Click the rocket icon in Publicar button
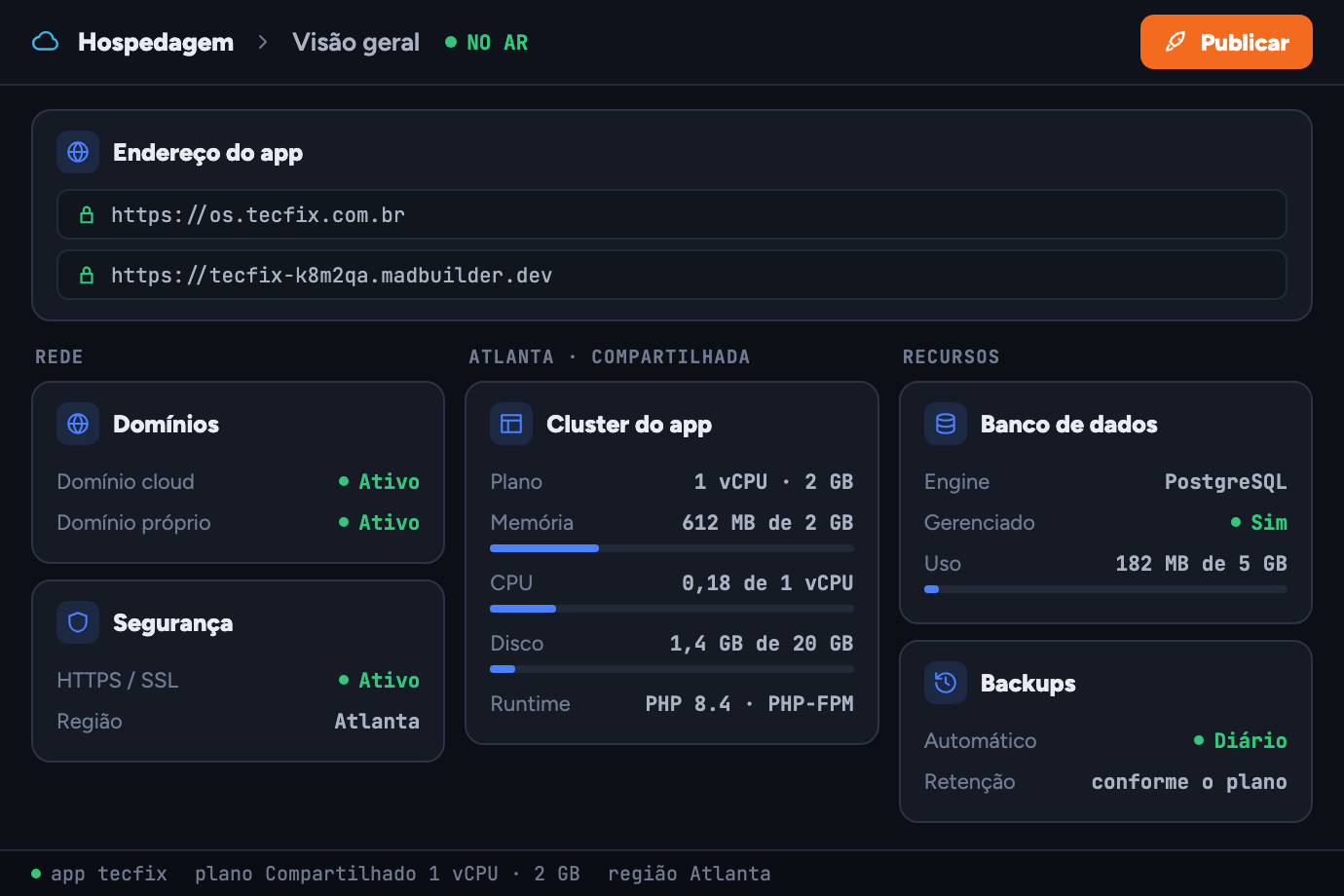This screenshot has width=1344, height=896. [x=1176, y=42]
